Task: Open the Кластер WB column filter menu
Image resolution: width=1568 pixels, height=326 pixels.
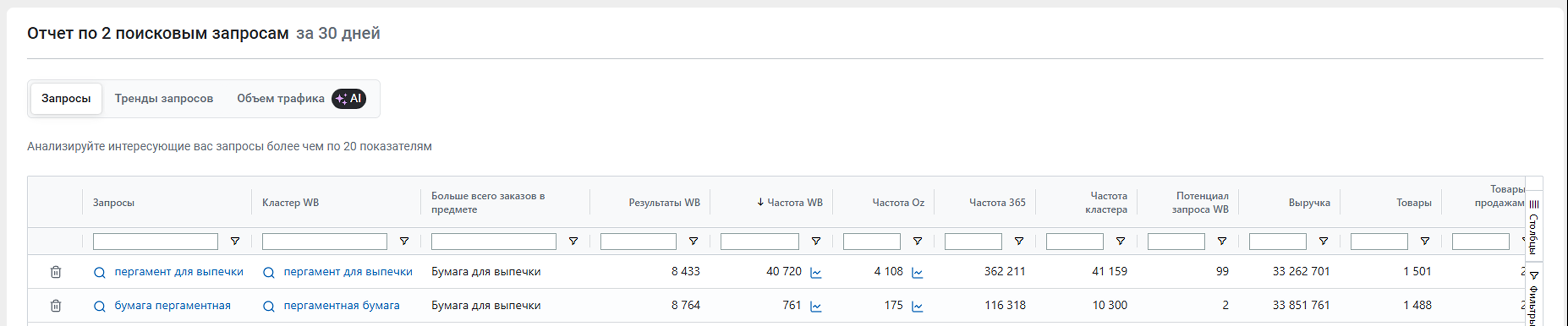Action: pyautogui.click(x=403, y=242)
